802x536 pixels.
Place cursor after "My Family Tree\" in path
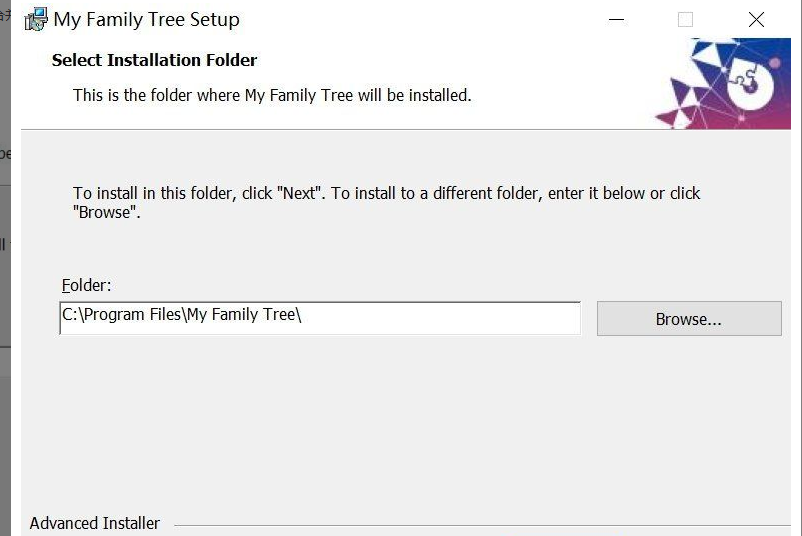(x=302, y=315)
